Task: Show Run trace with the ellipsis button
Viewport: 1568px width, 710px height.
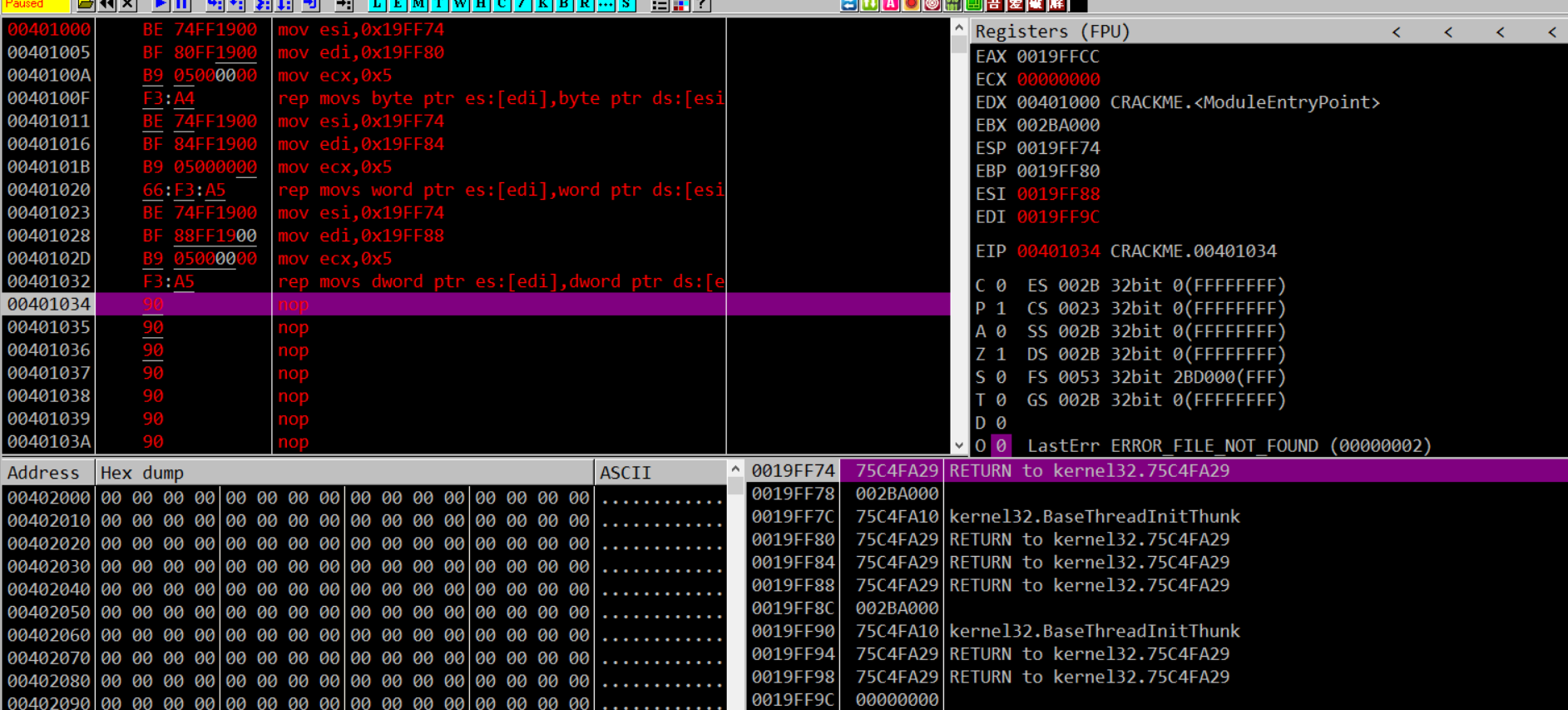Action: (606, 4)
